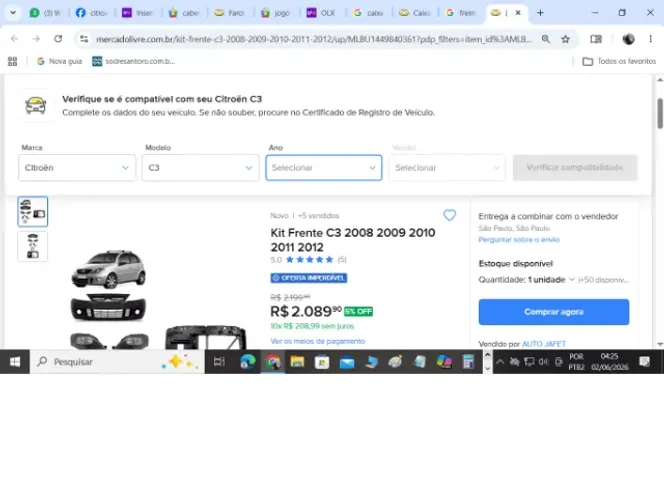Open the sodresantoro.com.b bookmark
This screenshot has height=500, width=664.
pyautogui.click(x=134, y=61)
